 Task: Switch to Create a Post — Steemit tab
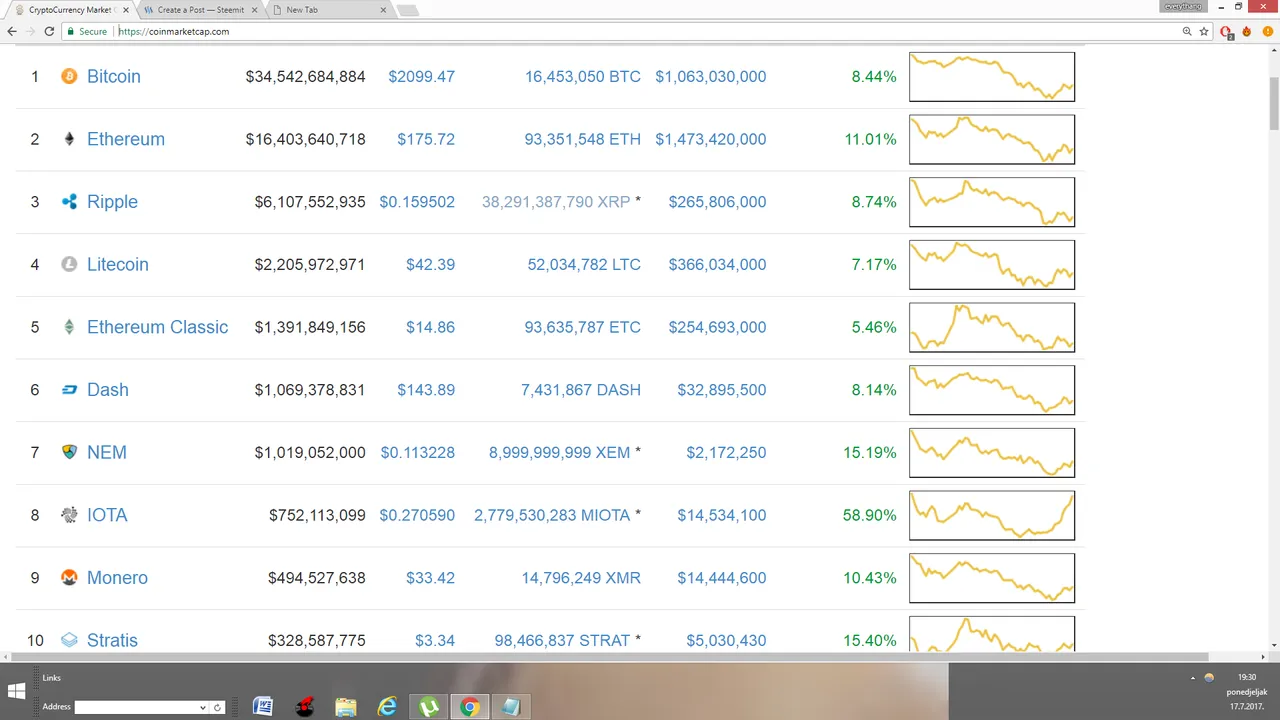200,9
